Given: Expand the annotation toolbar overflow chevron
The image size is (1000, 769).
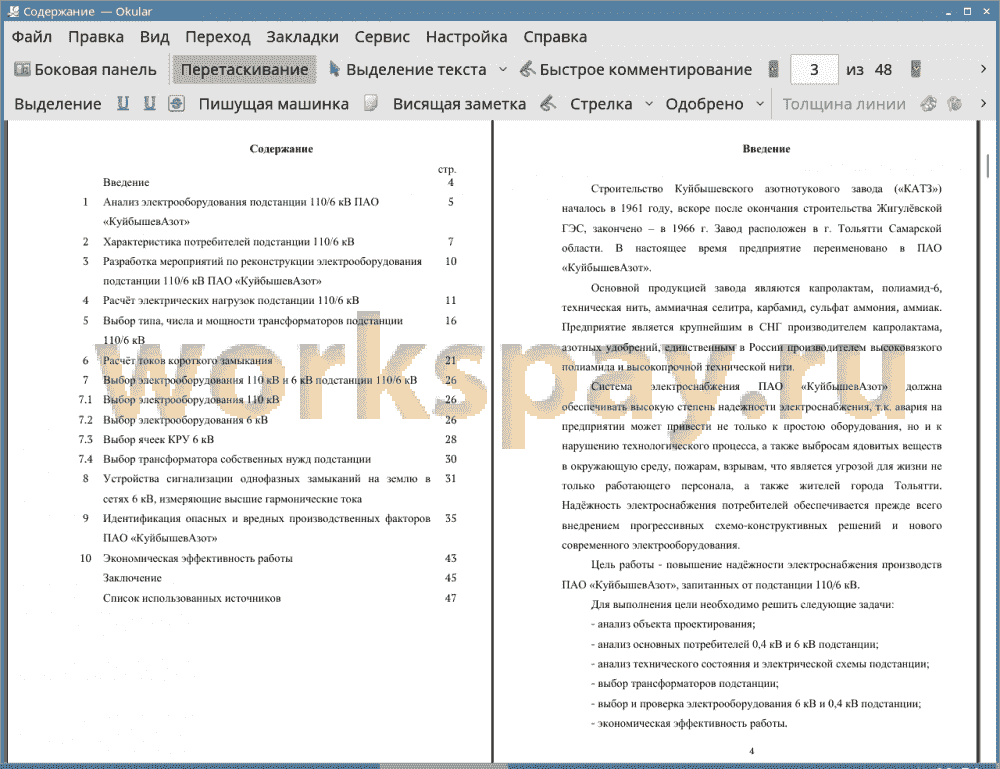Looking at the screenshot, I should pyautogui.click(x=983, y=103).
